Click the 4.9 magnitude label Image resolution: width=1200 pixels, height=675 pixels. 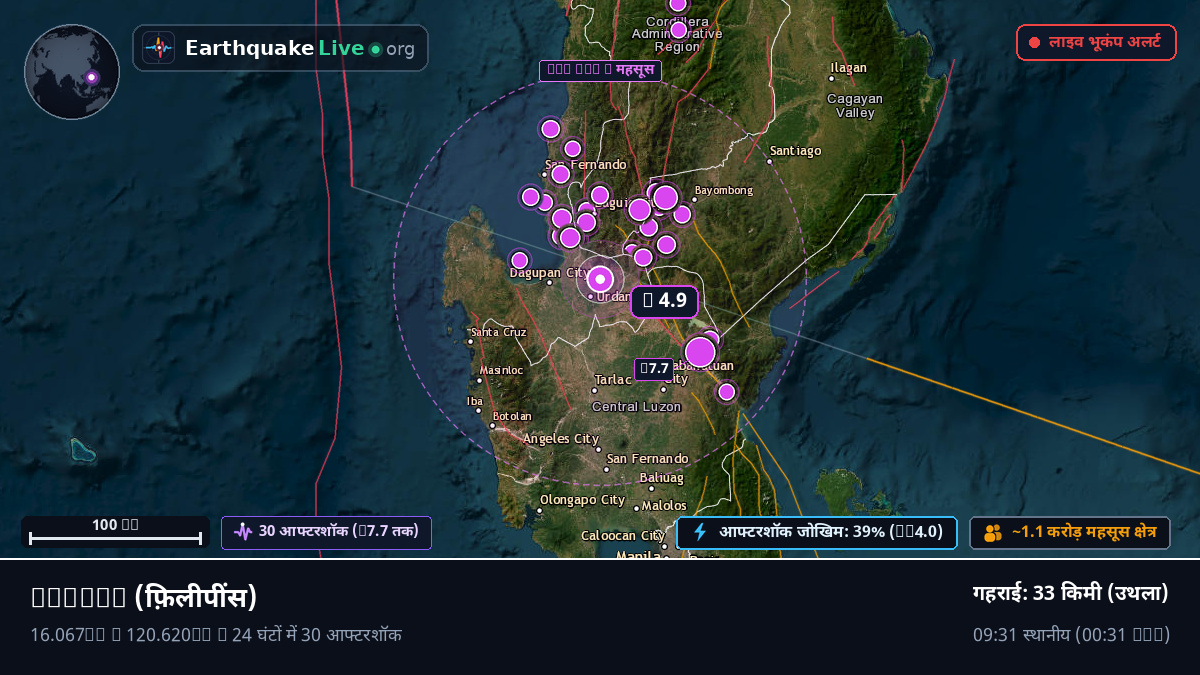tap(664, 301)
